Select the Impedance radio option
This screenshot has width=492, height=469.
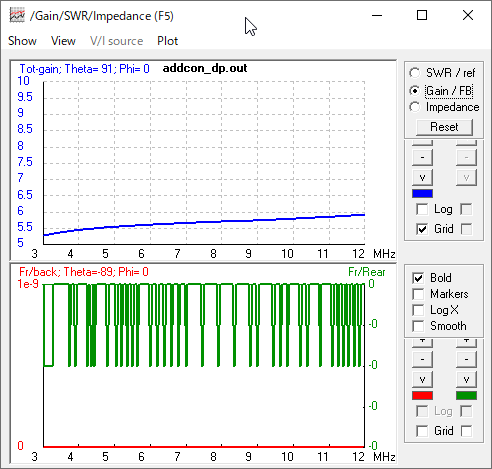[415, 107]
